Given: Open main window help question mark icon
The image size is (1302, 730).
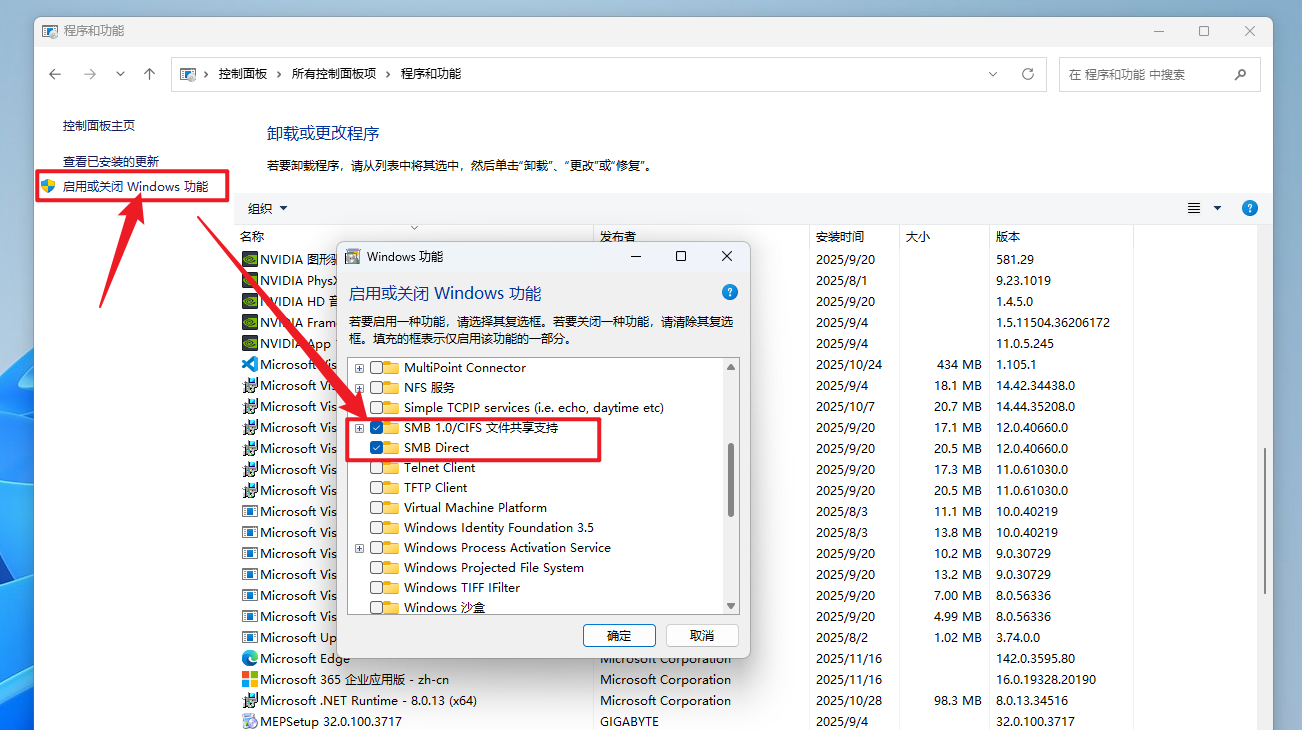Looking at the screenshot, I should (x=1249, y=208).
